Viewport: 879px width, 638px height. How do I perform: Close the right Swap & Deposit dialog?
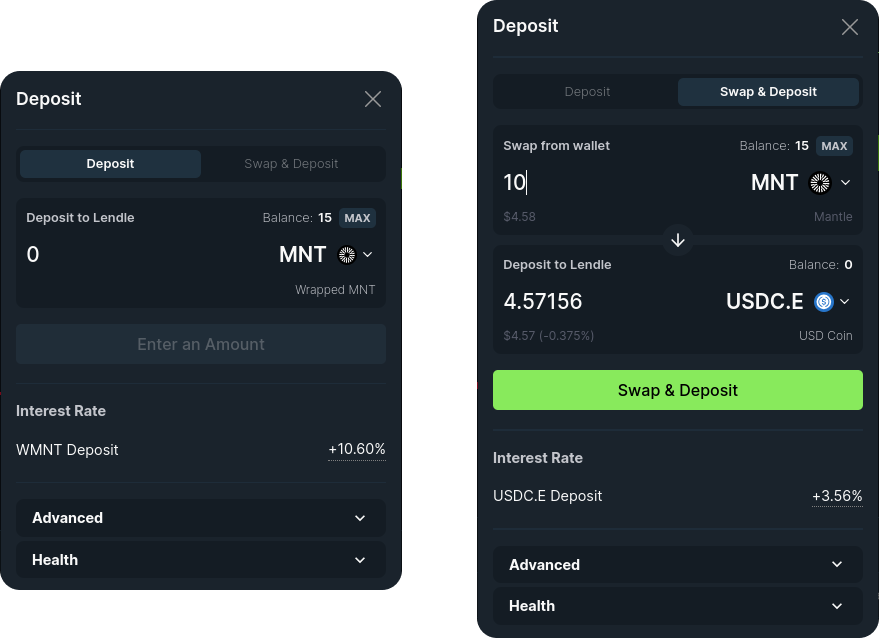coord(850,27)
